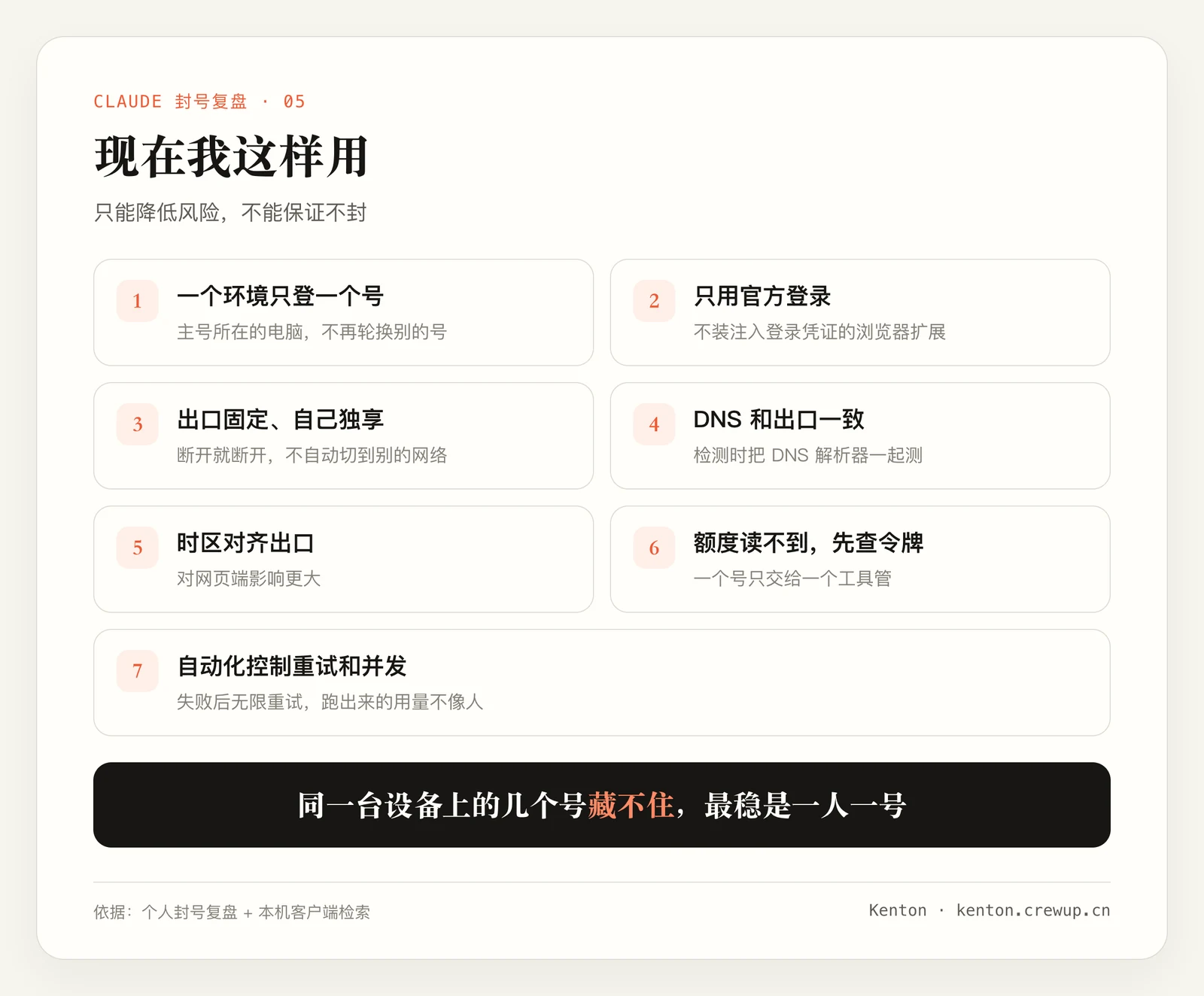The image size is (1204, 996).
Task: Click the text 检测时把 DNS 解析器一起测
Action: 808,455
